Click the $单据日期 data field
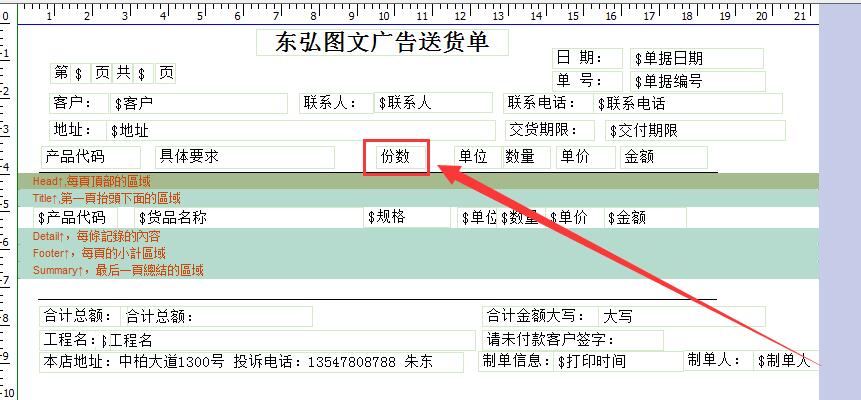 click(x=697, y=59)
